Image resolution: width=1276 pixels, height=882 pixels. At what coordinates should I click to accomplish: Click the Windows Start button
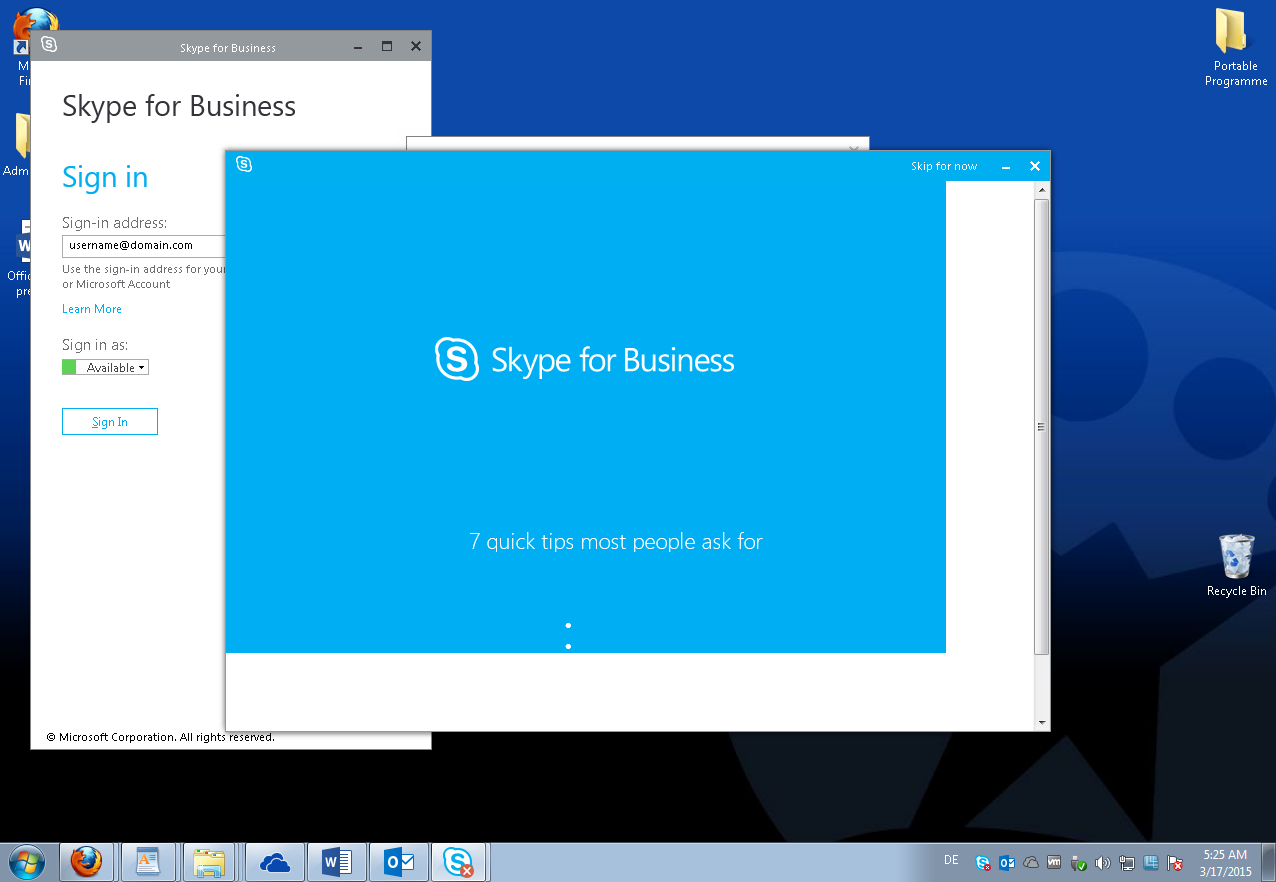(26, 861)
